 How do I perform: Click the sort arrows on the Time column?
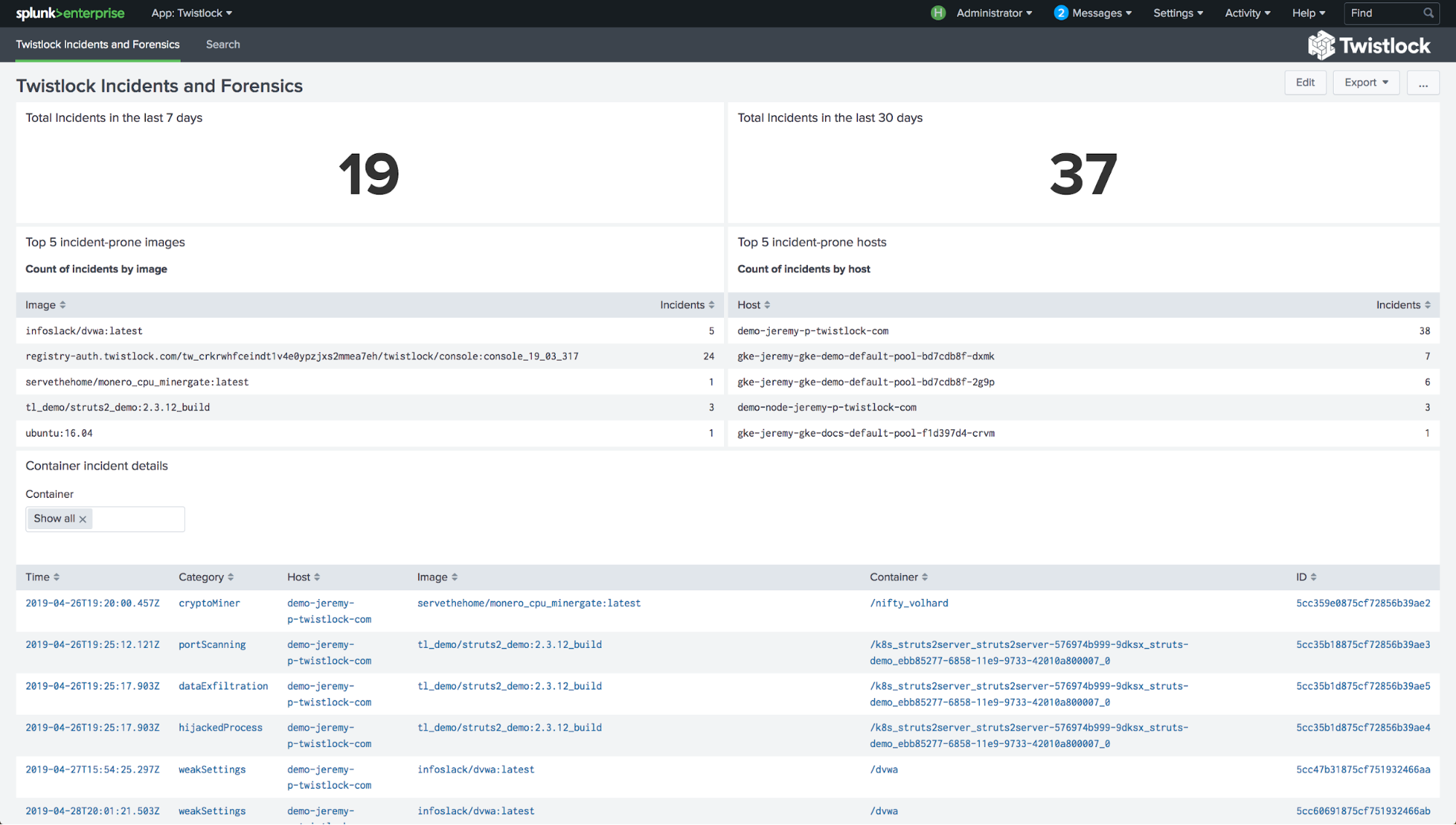[x=58, y=576]
